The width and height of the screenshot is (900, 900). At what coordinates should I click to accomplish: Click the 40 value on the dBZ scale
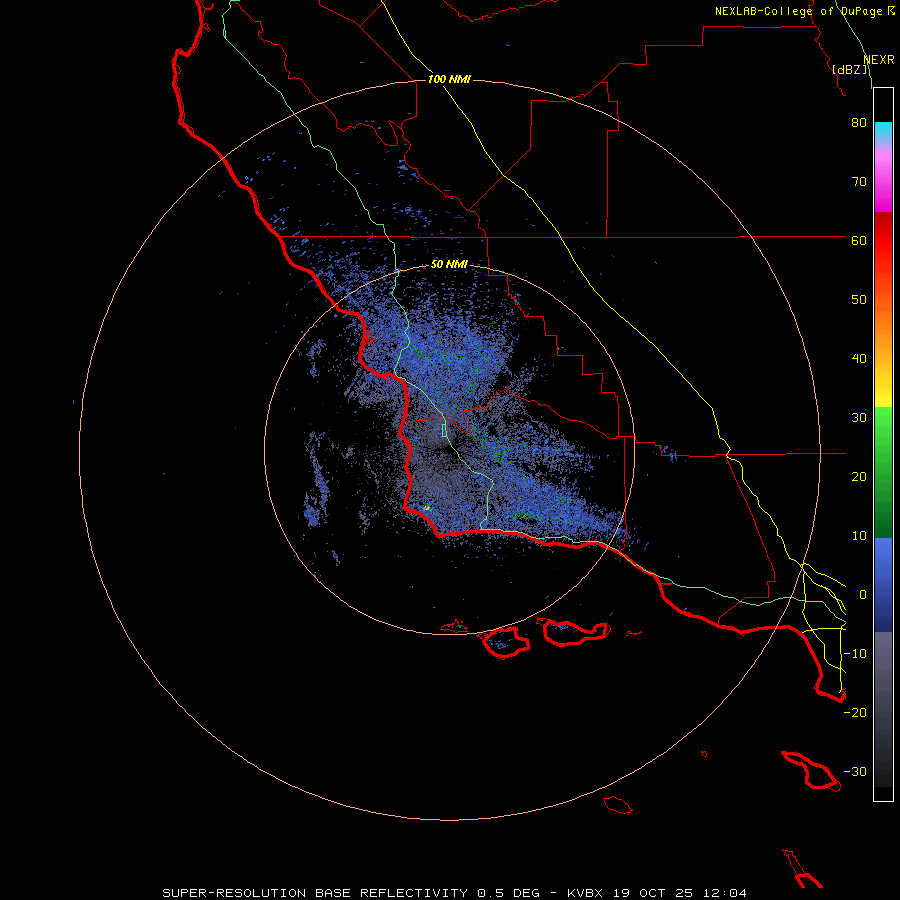[x=859, y=358]
